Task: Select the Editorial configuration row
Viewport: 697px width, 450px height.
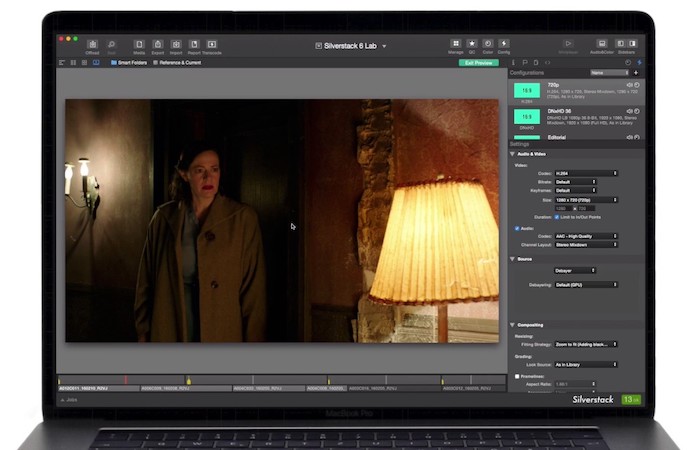Action: (x=577, y=137)
